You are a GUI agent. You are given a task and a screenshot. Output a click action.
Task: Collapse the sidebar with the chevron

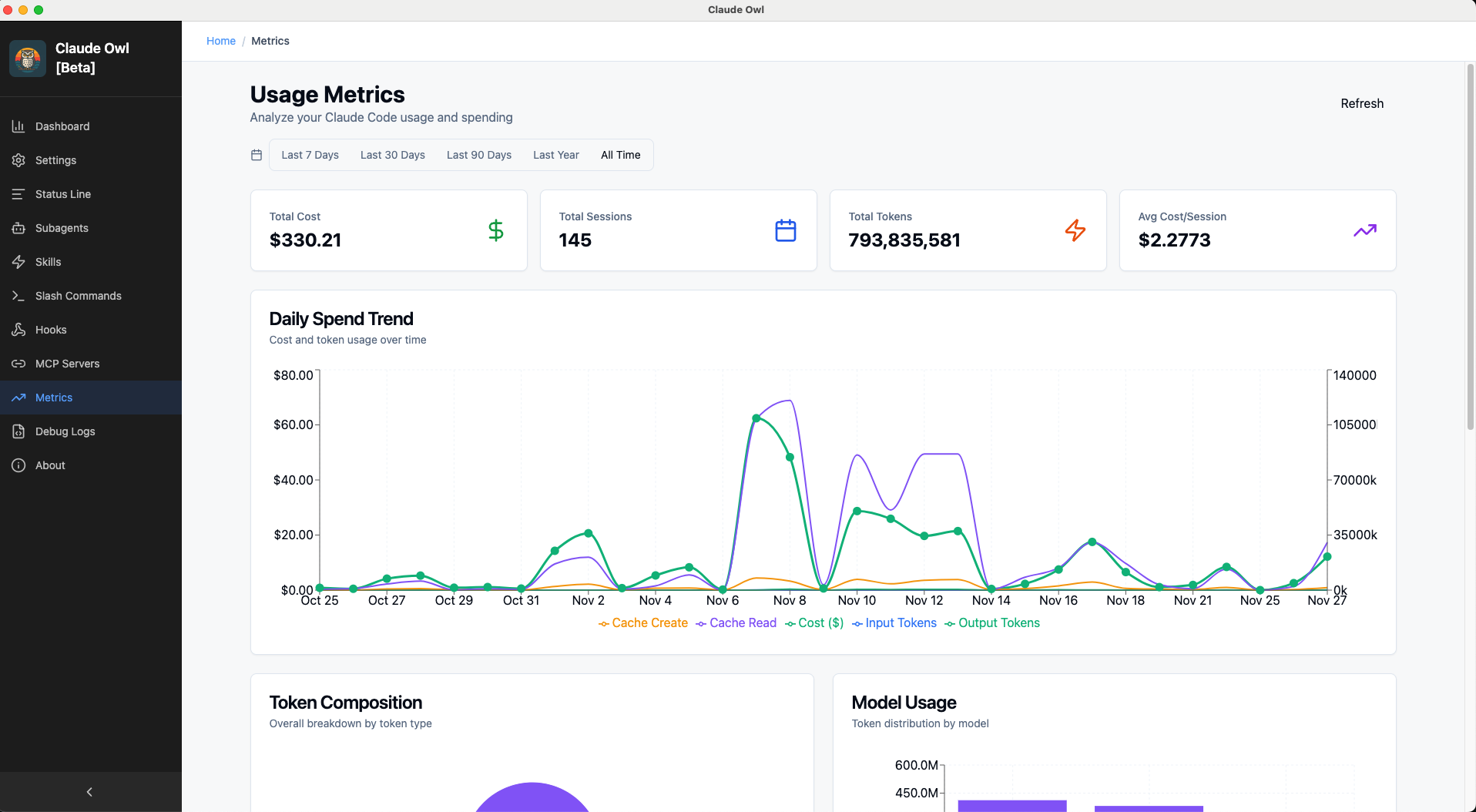(89, 792)
